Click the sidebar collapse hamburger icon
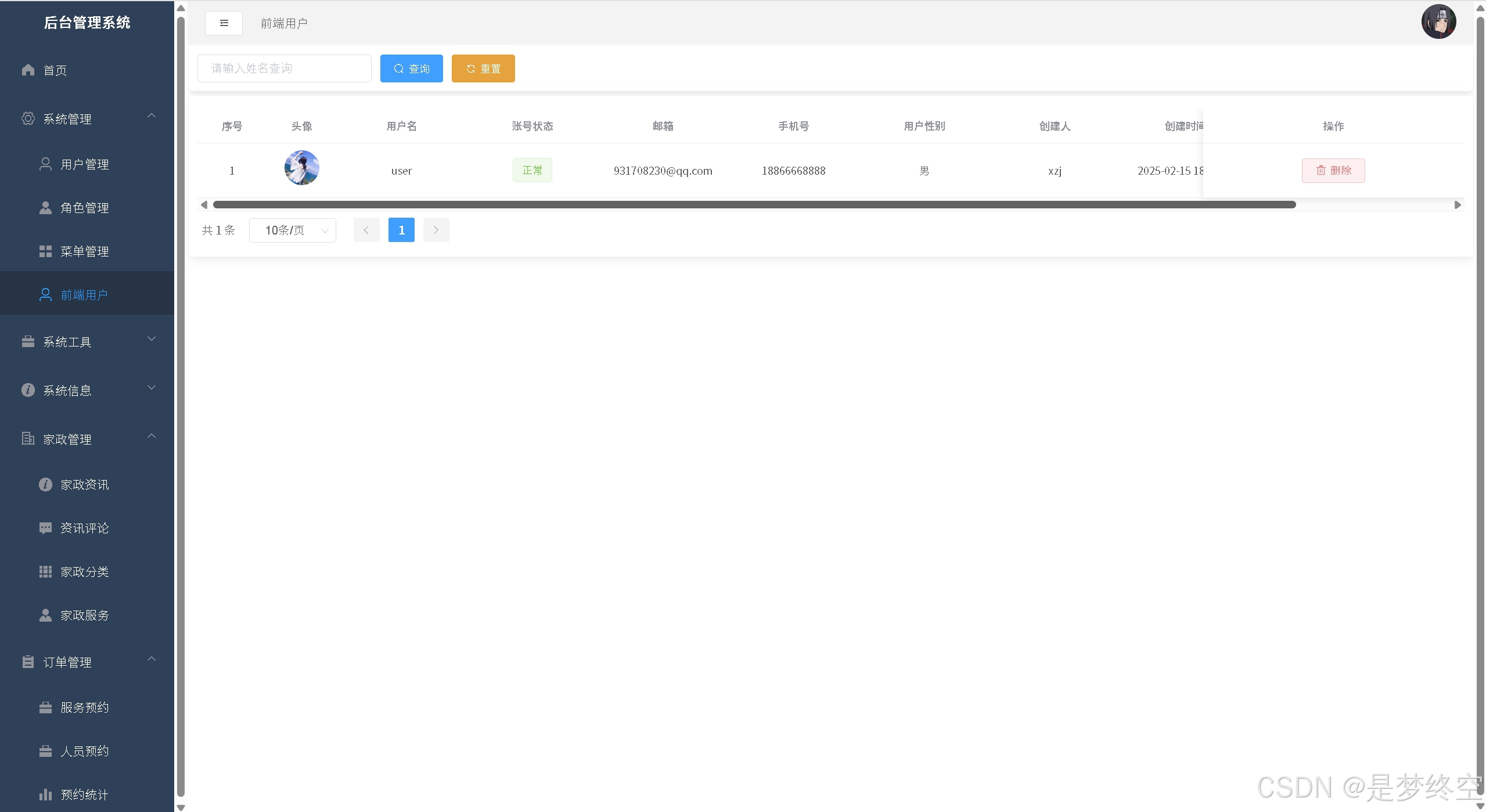Screen dimensions: 1486x812 [224, 23]
